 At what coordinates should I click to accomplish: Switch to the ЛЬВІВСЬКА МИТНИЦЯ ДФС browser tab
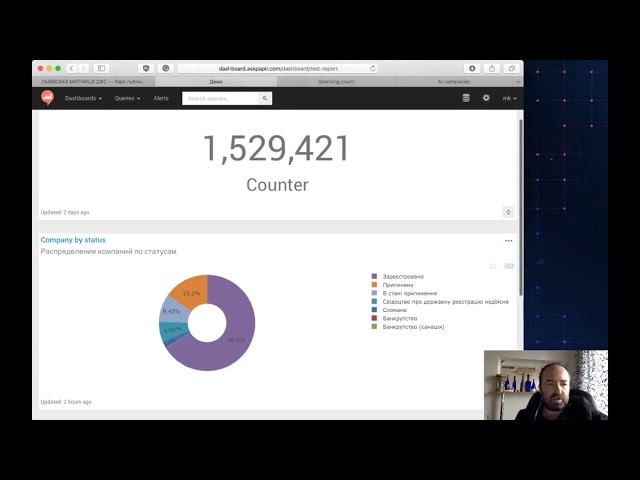[93, 82]
